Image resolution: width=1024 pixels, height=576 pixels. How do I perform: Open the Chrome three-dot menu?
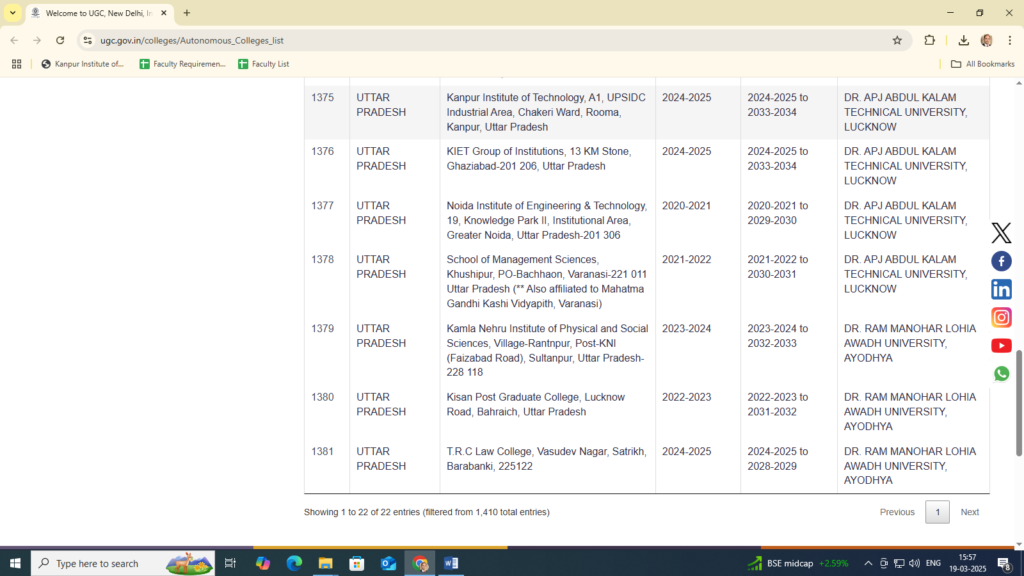1010,40
